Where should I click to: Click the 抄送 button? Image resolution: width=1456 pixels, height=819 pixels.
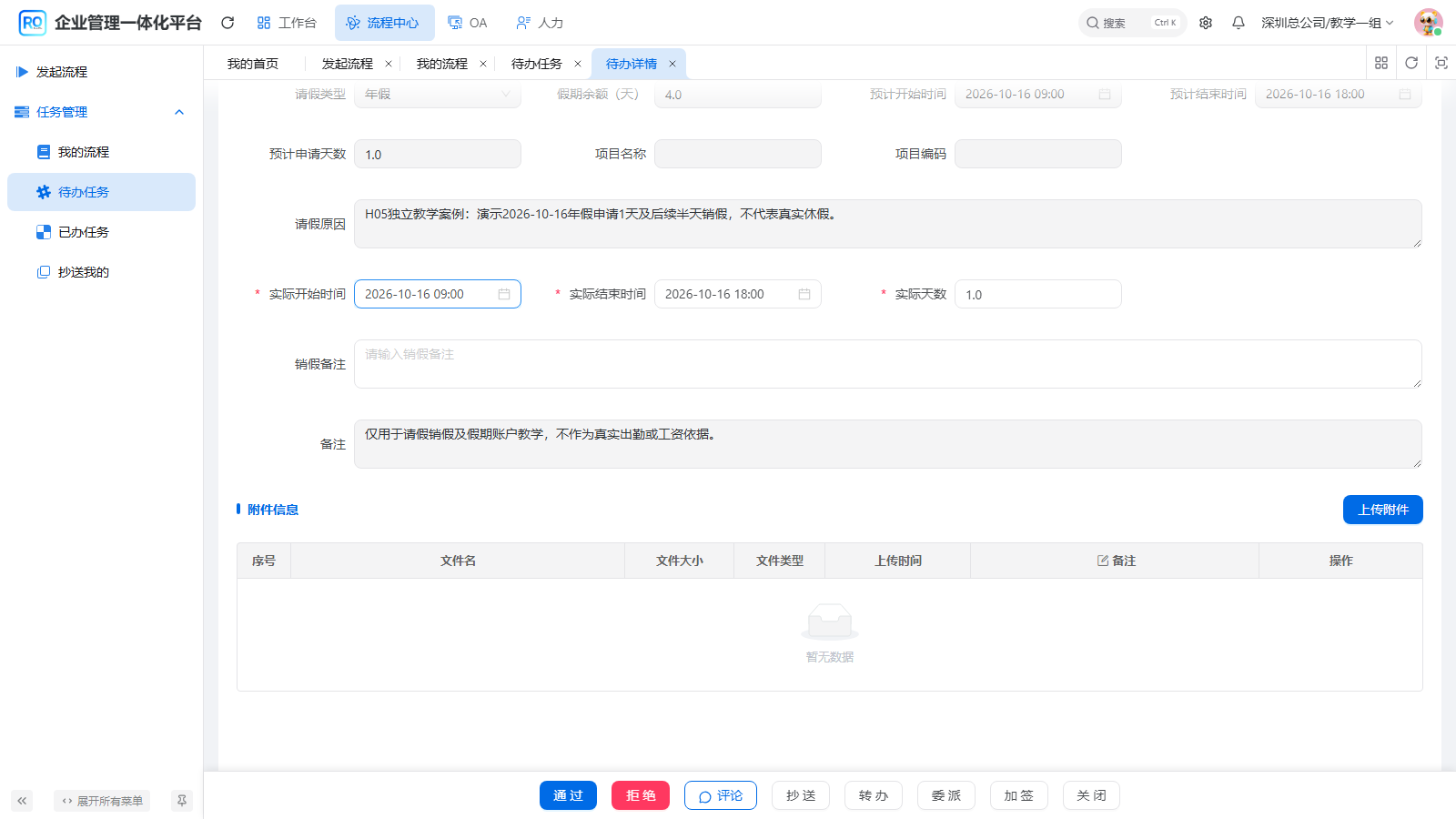(801, 795)
